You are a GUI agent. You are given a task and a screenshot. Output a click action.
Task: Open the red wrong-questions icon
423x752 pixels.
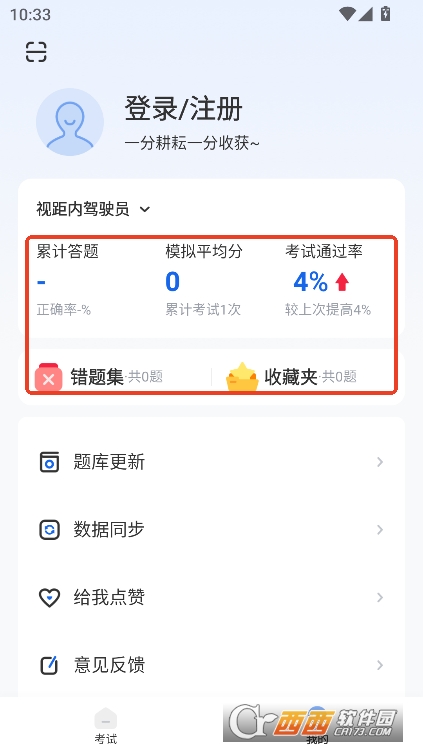click(48, 377)
